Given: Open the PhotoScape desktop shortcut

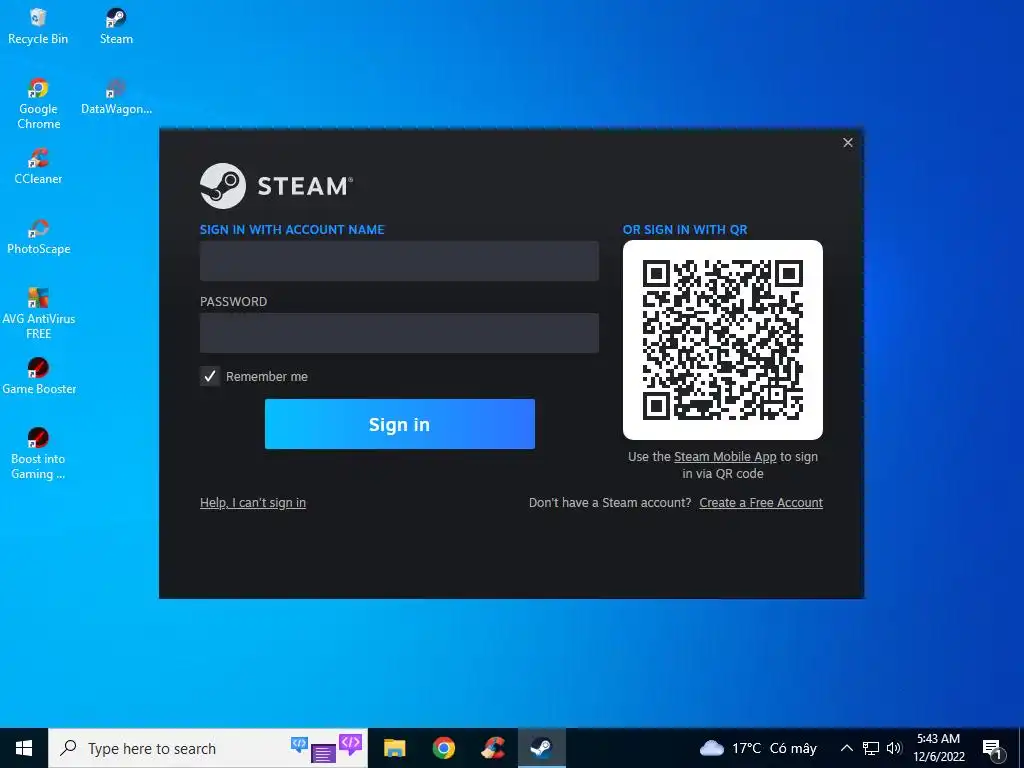Looking at the screenshot, I should (38, 236).
